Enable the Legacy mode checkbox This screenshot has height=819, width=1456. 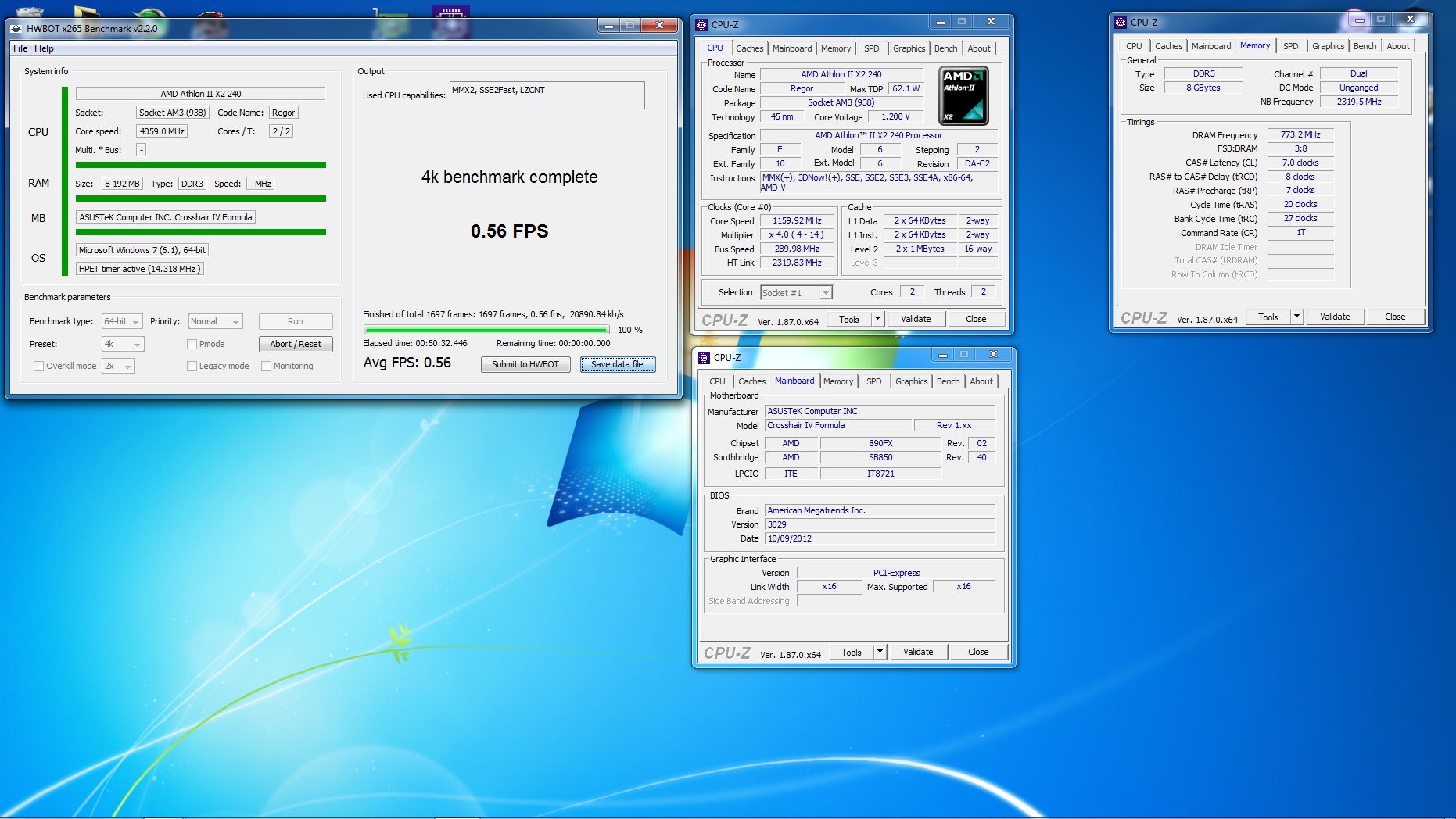(x=192, y=366)
